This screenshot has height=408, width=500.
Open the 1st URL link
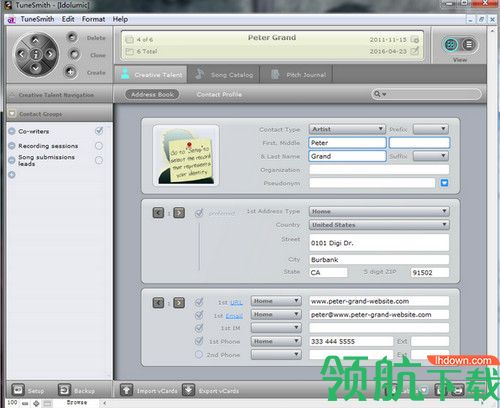coord(236,302)
